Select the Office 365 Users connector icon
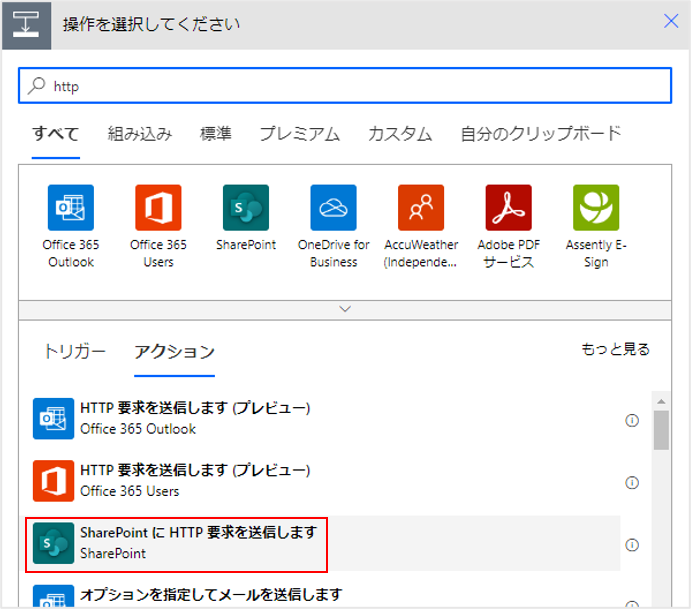 (x=158, y=208)
